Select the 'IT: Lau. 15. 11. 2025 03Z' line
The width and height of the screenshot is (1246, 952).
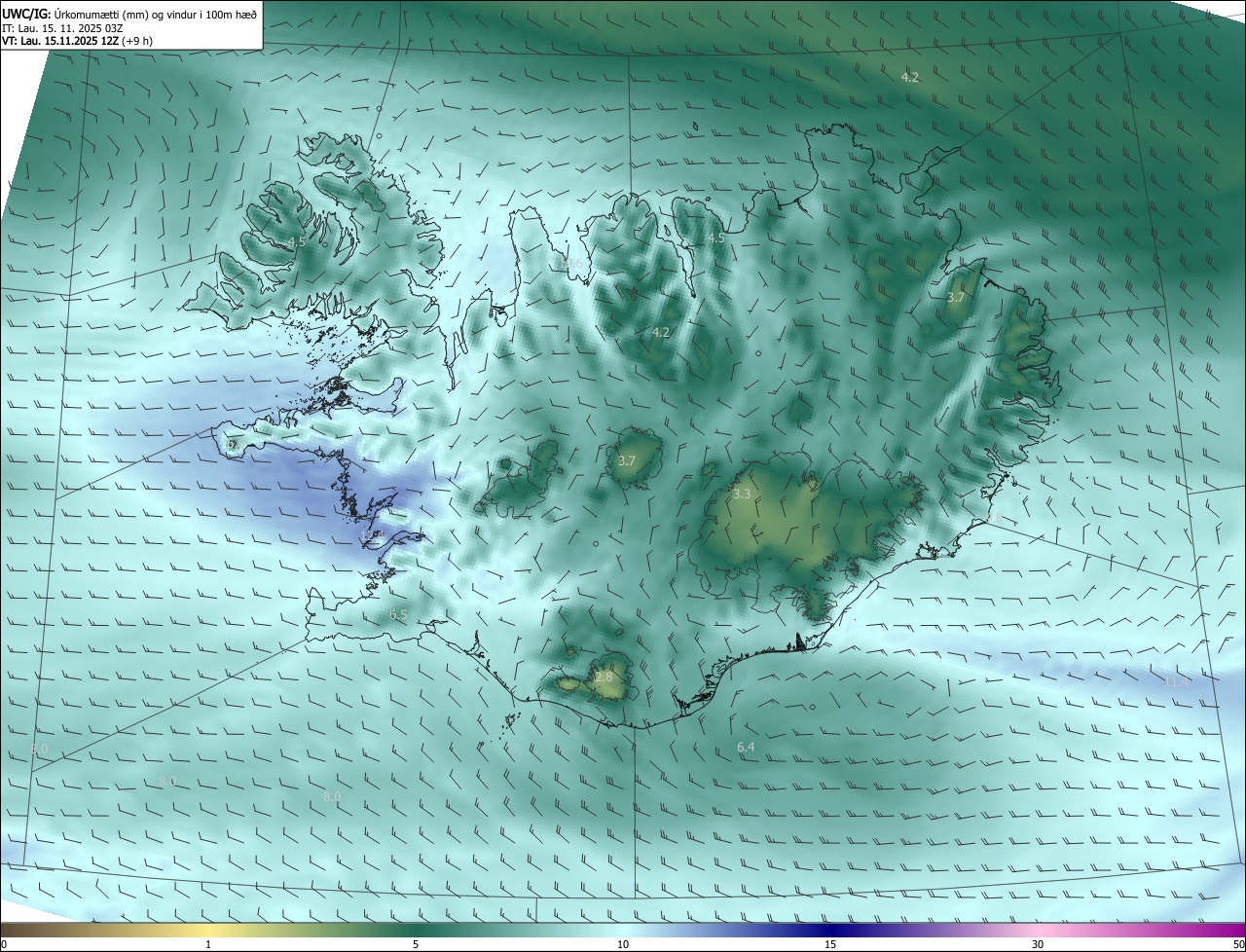click(x=64, y=28)
